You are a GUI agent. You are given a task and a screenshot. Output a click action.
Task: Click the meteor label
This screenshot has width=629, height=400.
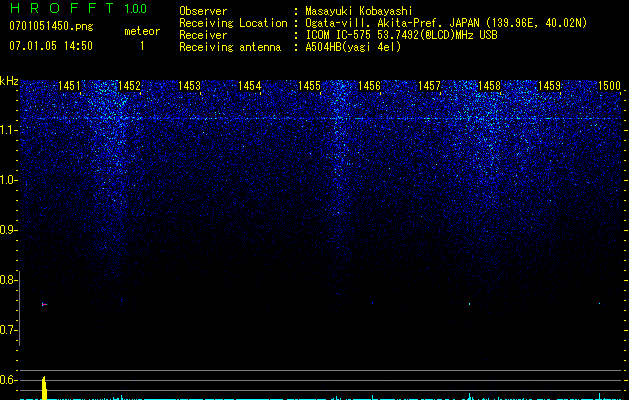tap(142, 31)
